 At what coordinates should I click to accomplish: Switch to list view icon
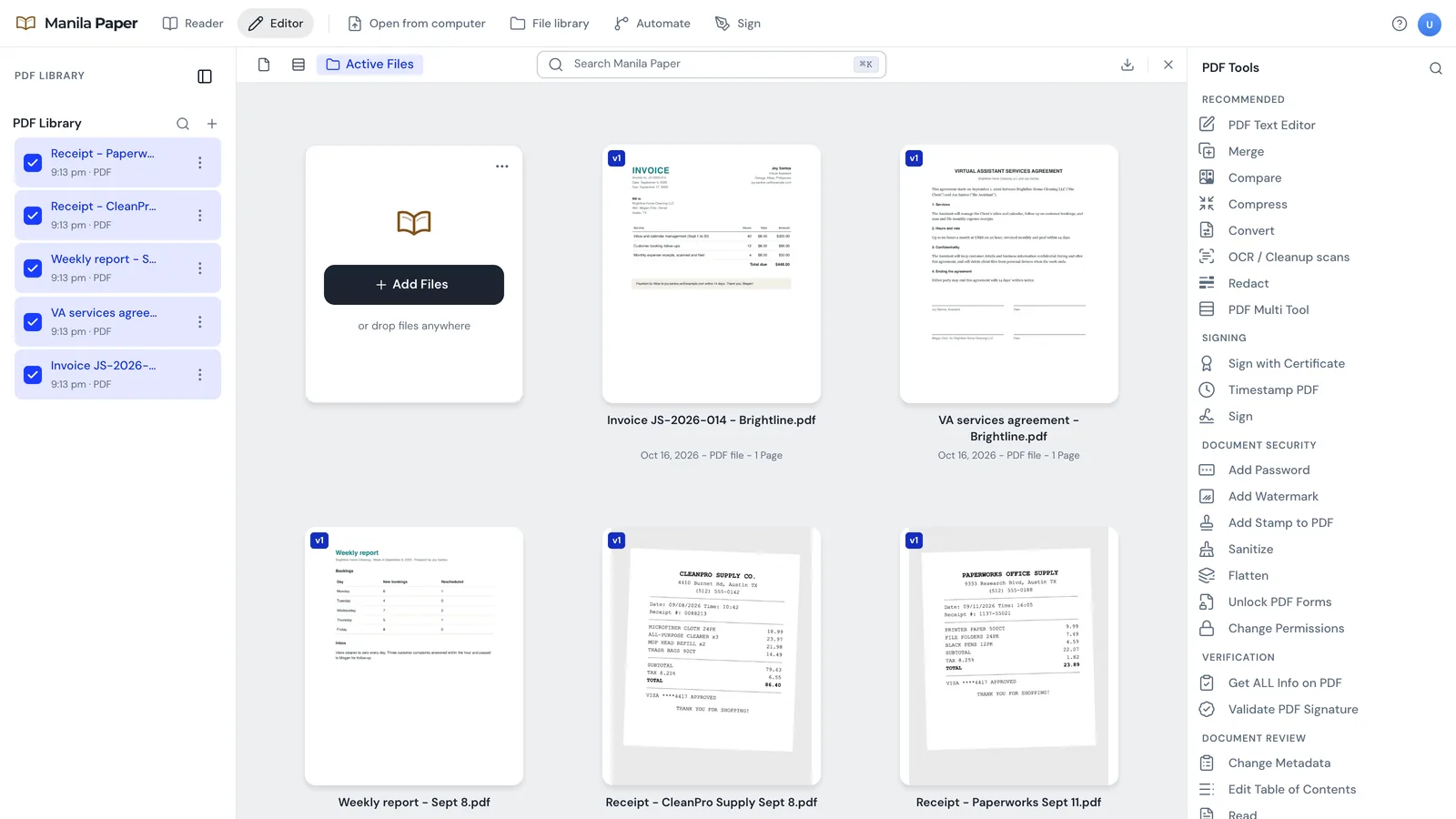(x=298, y=65)
